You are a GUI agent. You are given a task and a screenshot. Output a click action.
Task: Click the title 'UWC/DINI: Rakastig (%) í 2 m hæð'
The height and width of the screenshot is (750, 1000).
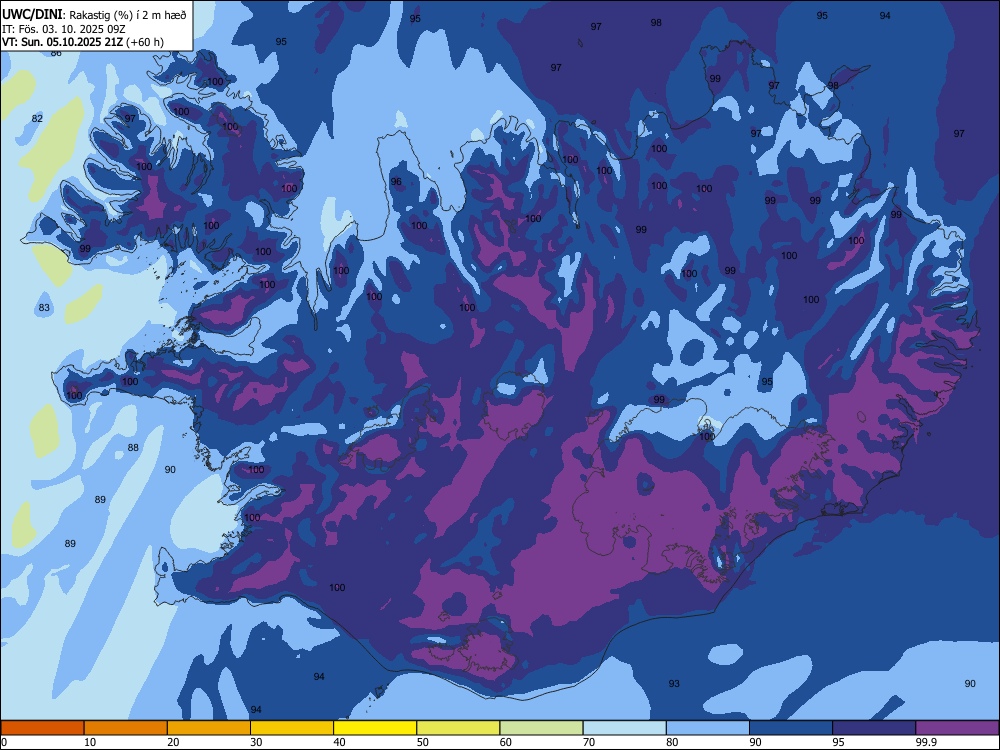[94, 14]
